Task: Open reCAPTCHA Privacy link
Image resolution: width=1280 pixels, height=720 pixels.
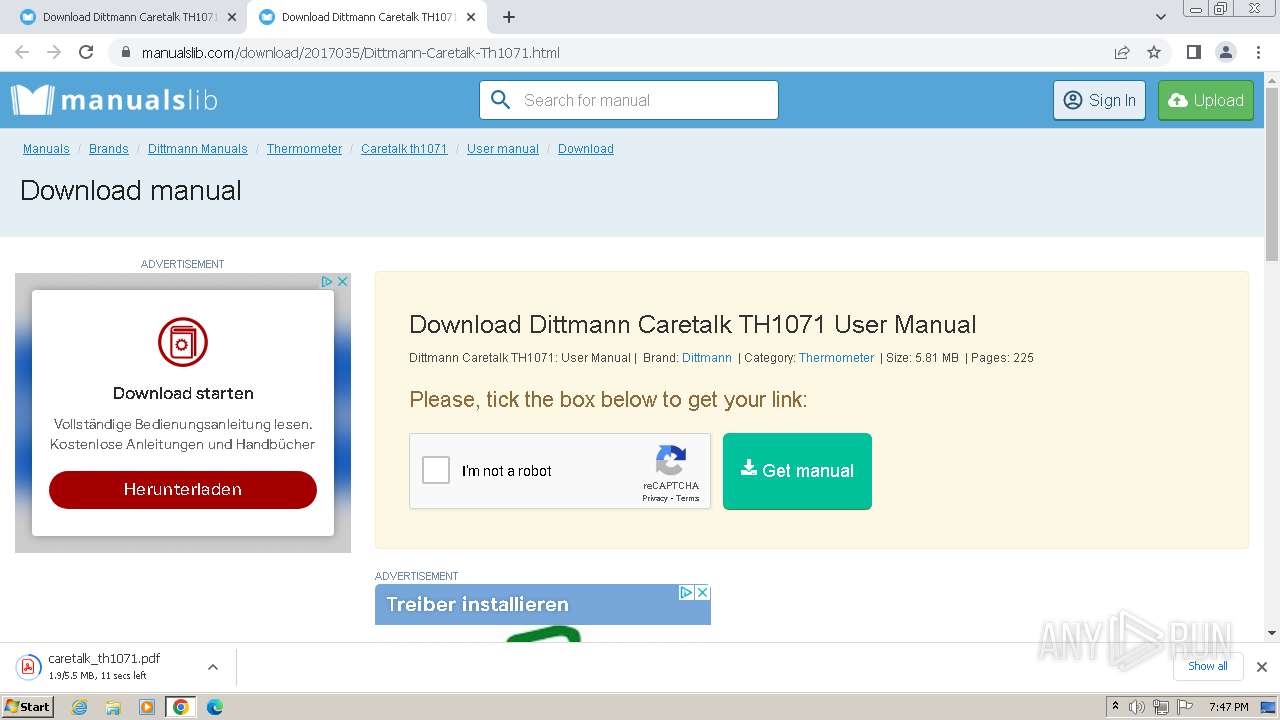Action: coord(655,498)
